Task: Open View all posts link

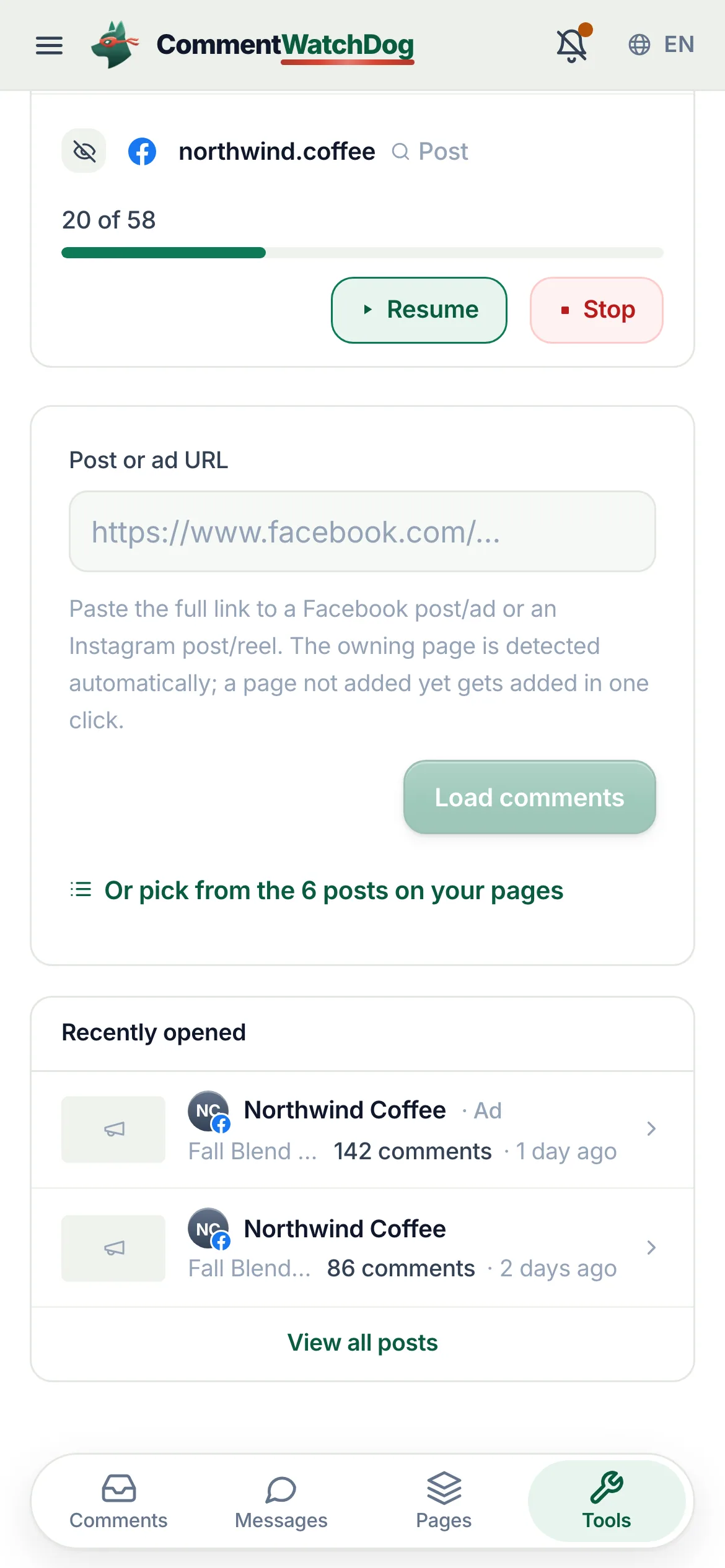Action: click(x=362, y=1343)
